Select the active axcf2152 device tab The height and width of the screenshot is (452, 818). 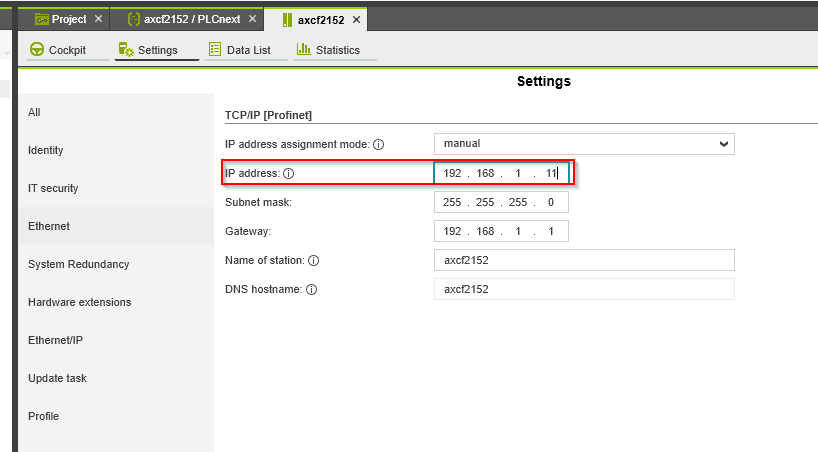pyautogui.click(x=316, y=20)
